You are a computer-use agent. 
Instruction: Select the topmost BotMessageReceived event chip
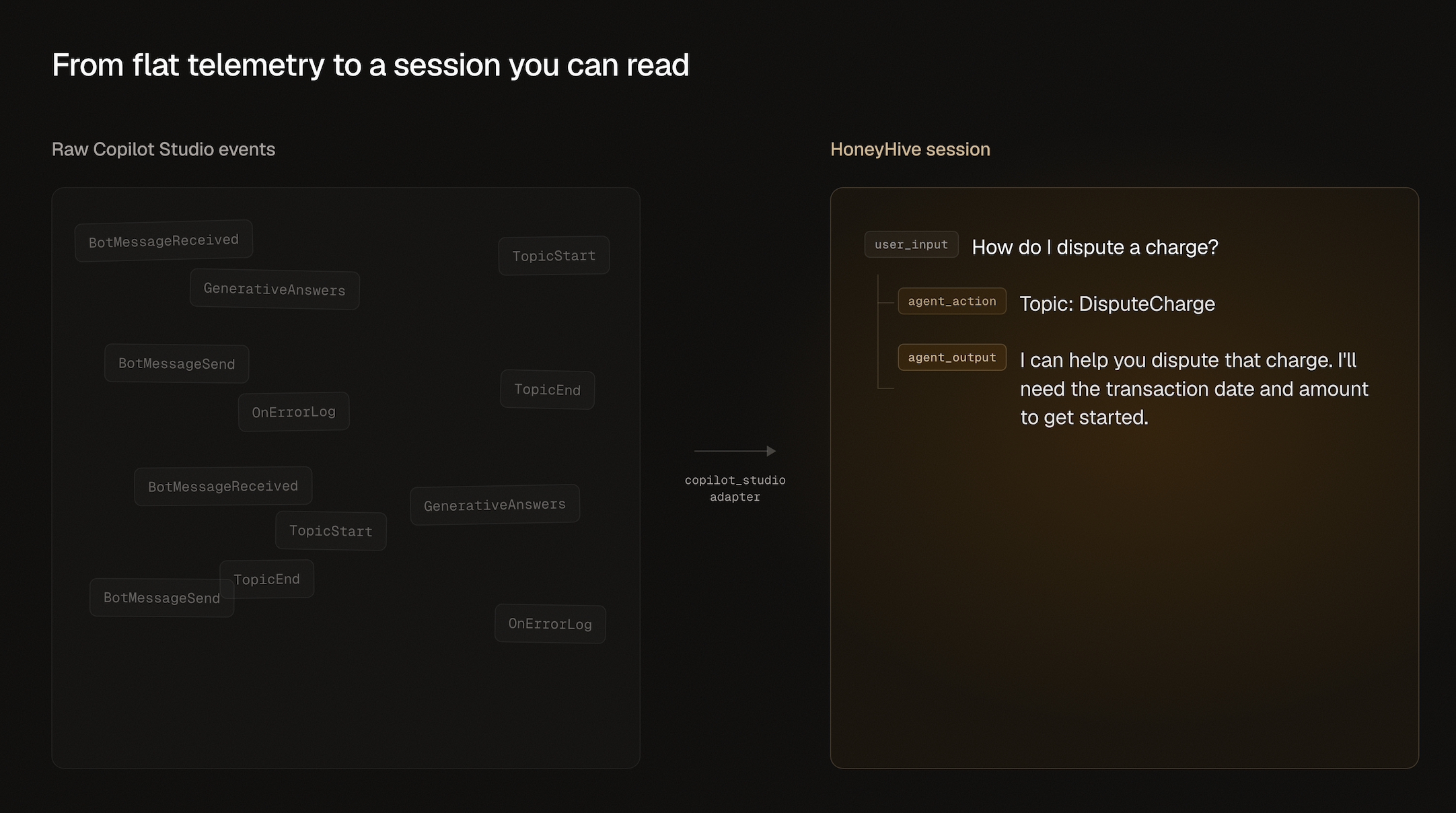click(x=163, y=240)
